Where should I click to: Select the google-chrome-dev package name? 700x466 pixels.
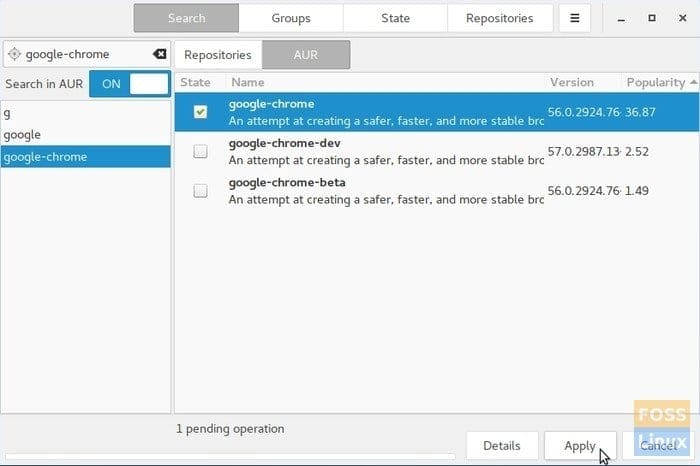284,143
